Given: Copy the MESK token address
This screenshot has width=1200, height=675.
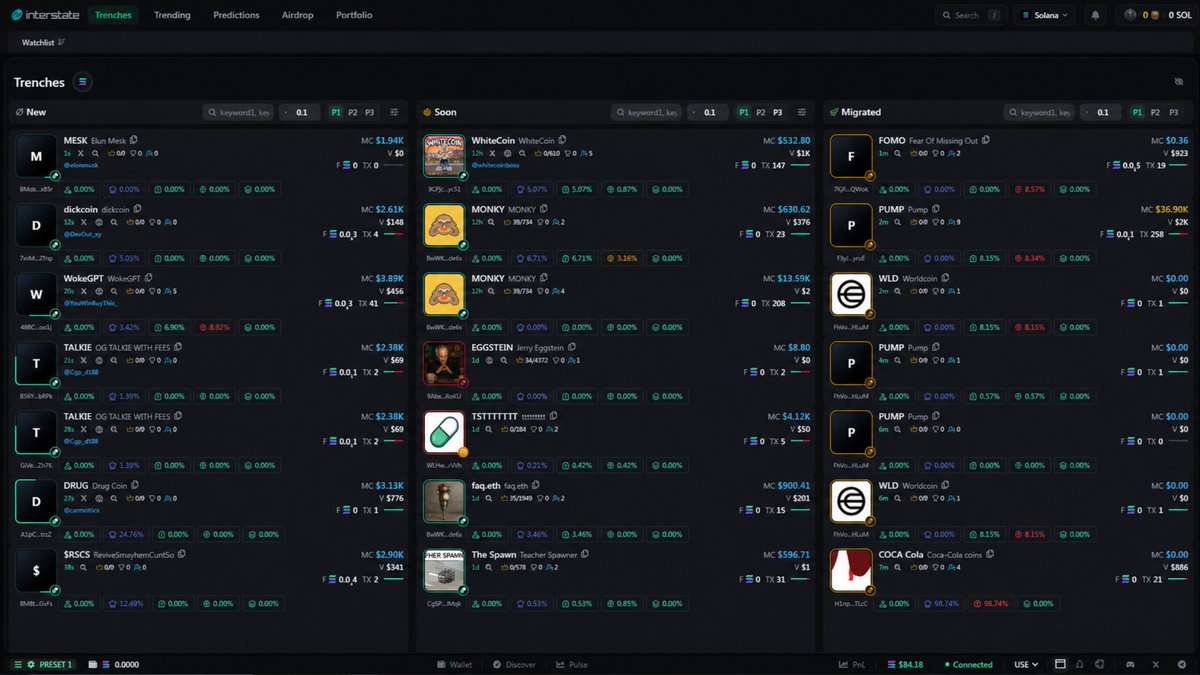Looking at the screenshot, I should point(134,140).
